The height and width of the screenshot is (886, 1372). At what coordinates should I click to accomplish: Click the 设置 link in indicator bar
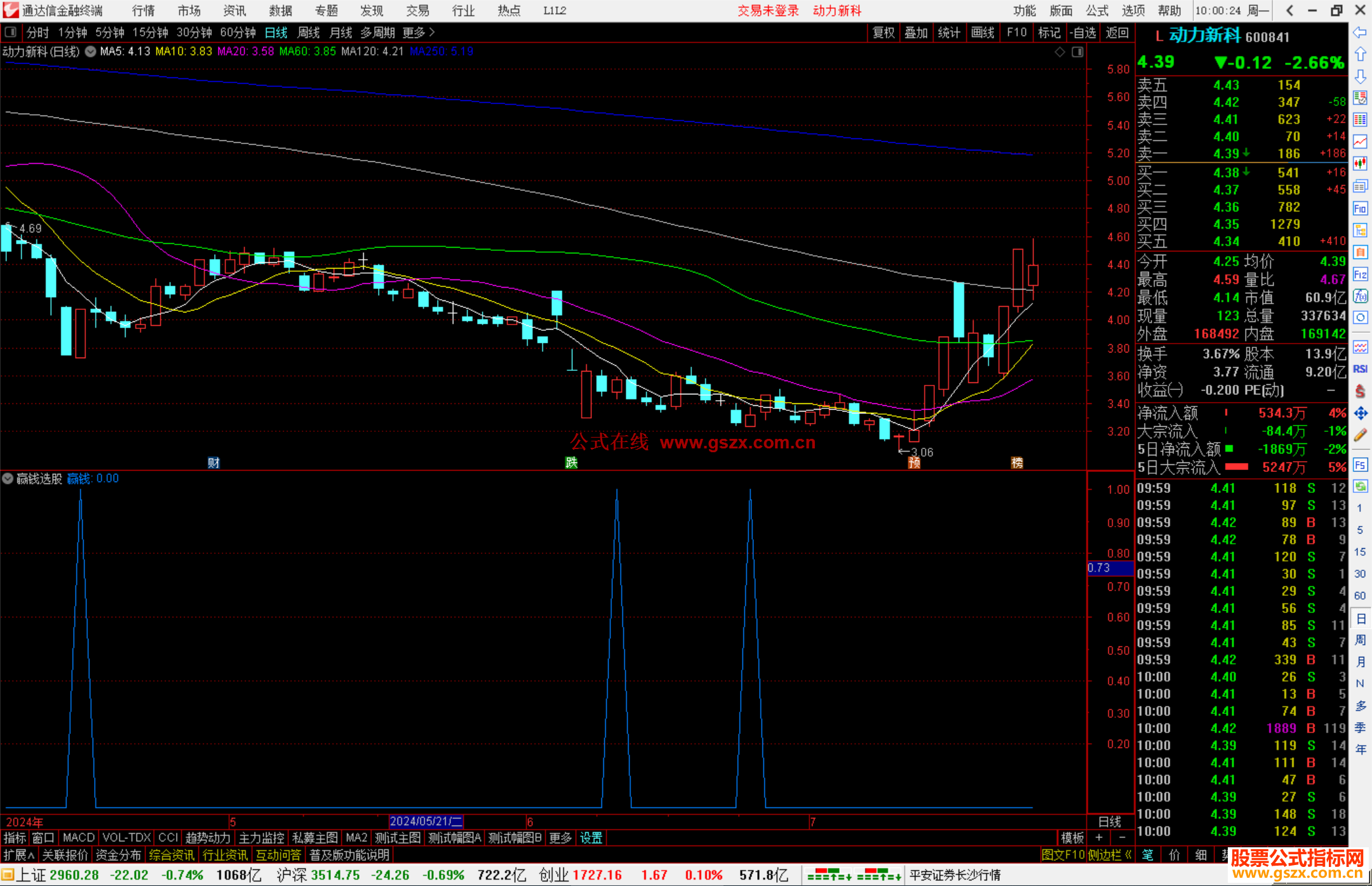[x=591, y=838]
